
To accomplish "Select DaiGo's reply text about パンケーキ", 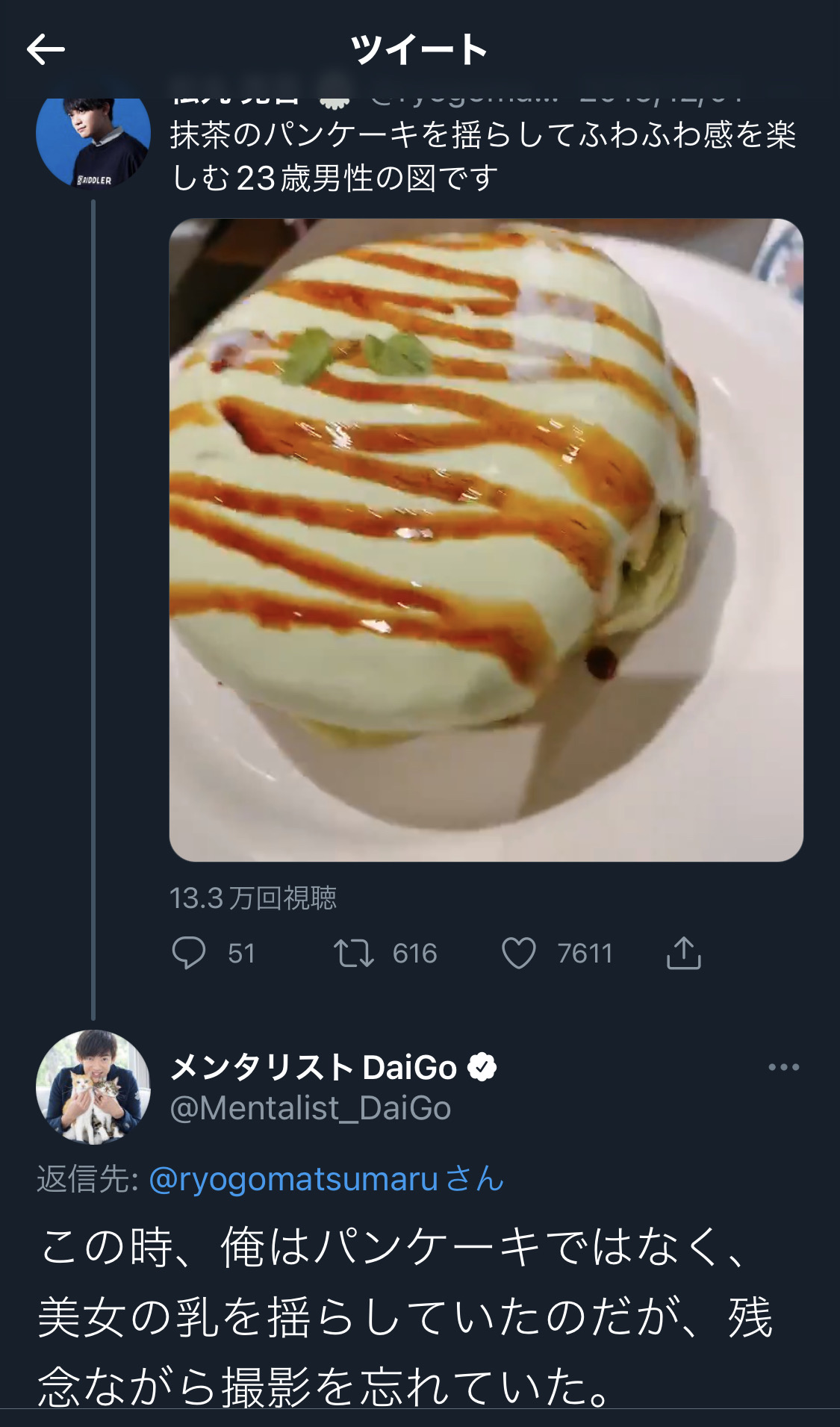I will [x=405, y=1316].
